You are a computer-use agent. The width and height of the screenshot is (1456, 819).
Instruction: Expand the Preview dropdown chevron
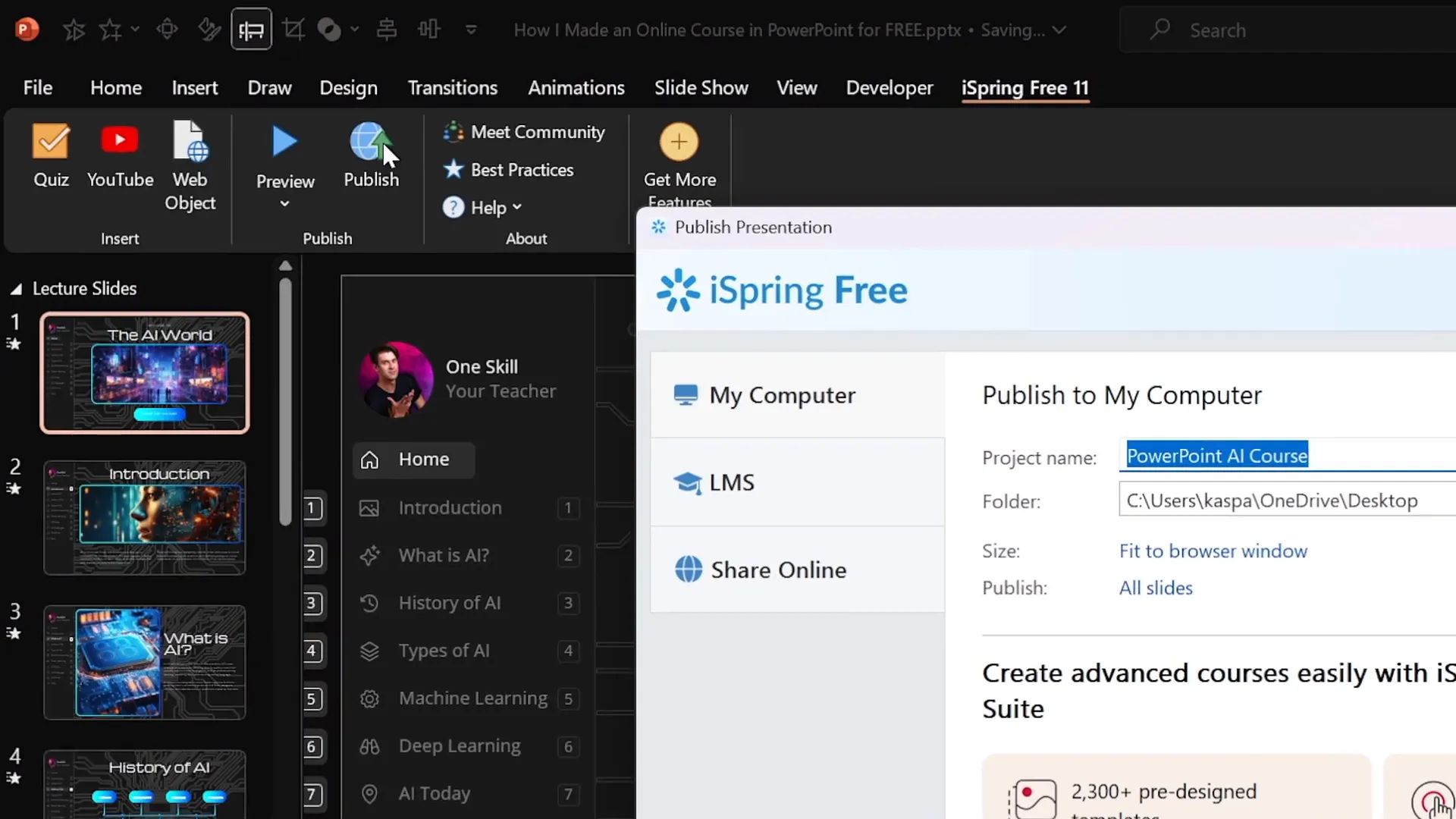point(284,203)
